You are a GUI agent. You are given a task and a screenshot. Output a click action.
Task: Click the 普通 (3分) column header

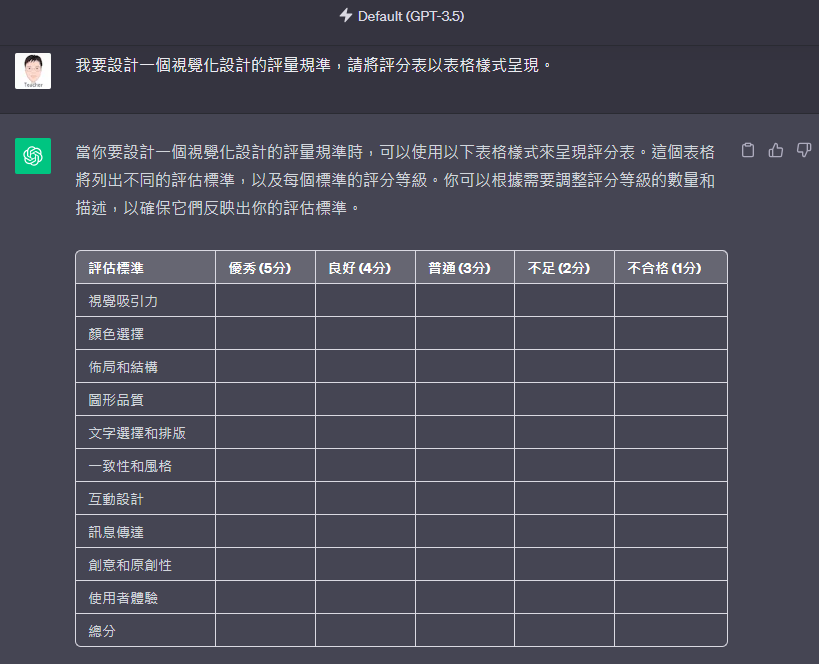[459, 268]
